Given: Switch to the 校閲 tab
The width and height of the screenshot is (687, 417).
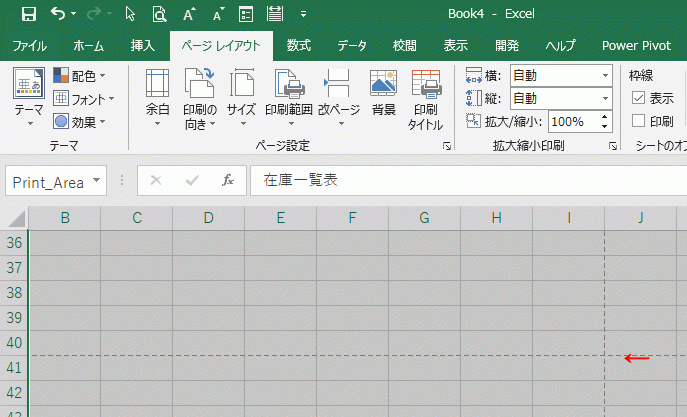Looking at the screenshot, I should tap(404, 46).
